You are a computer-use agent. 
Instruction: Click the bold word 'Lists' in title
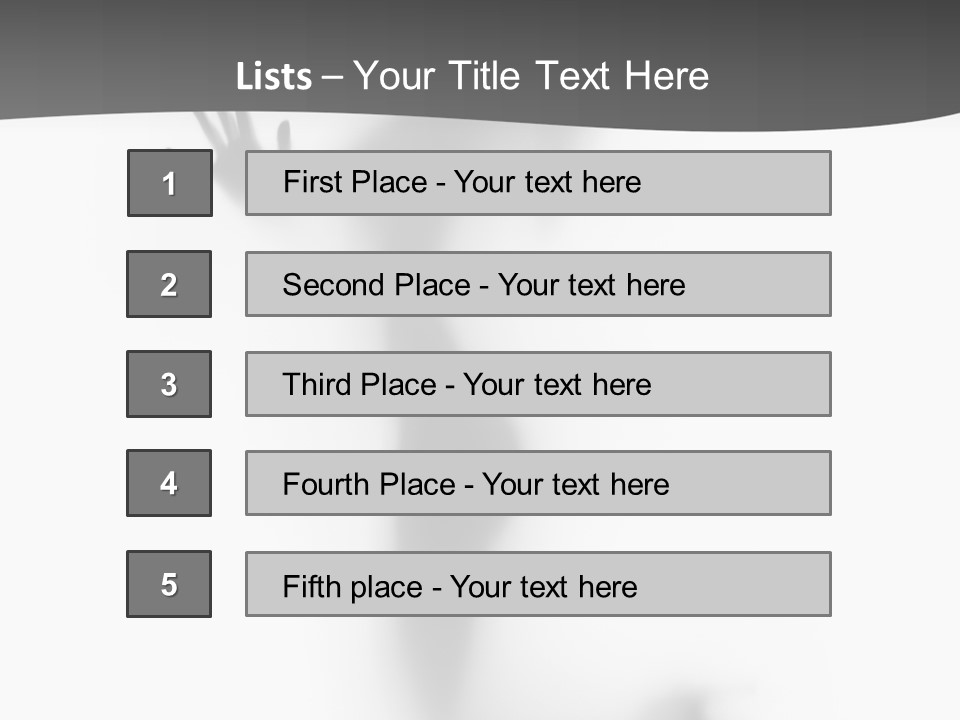273,77
